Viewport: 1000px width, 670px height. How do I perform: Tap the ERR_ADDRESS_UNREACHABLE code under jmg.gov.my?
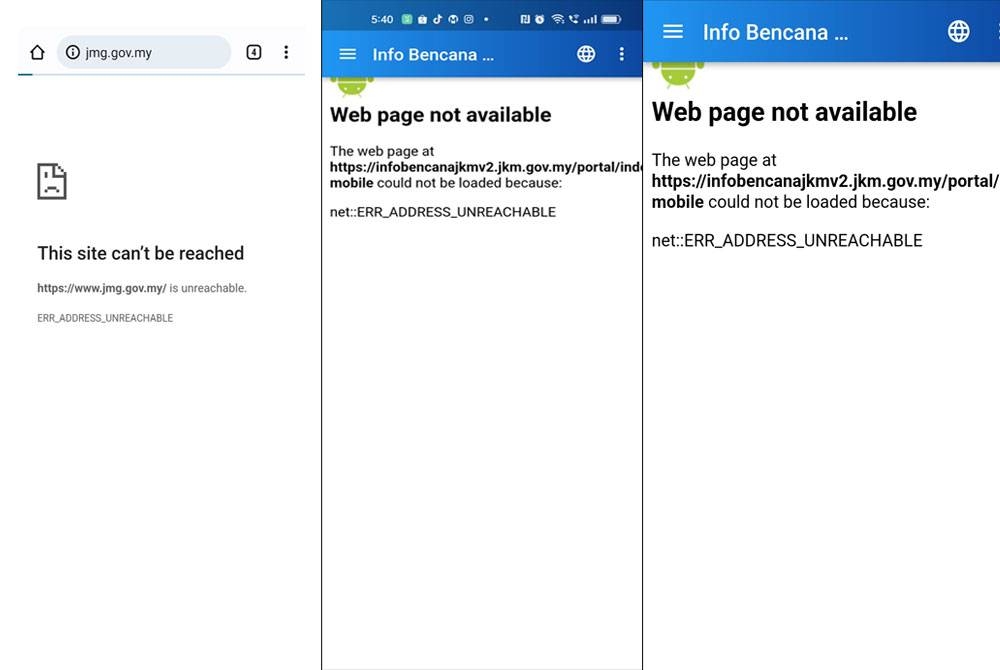click(x=105, y=318)
